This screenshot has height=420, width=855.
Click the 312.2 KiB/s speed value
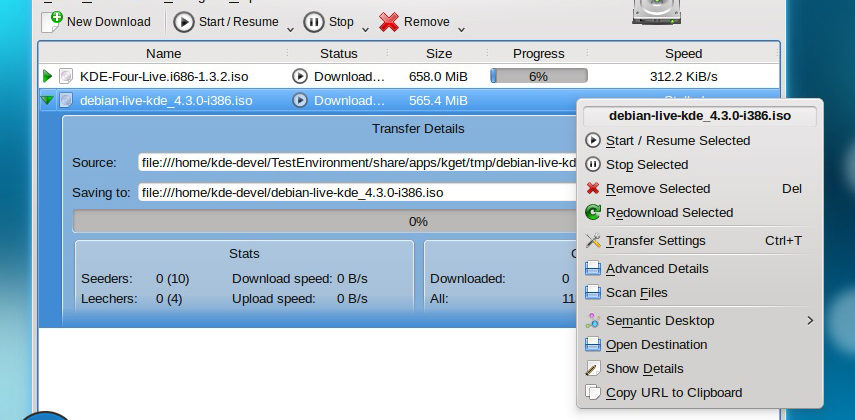coord(683,77)
